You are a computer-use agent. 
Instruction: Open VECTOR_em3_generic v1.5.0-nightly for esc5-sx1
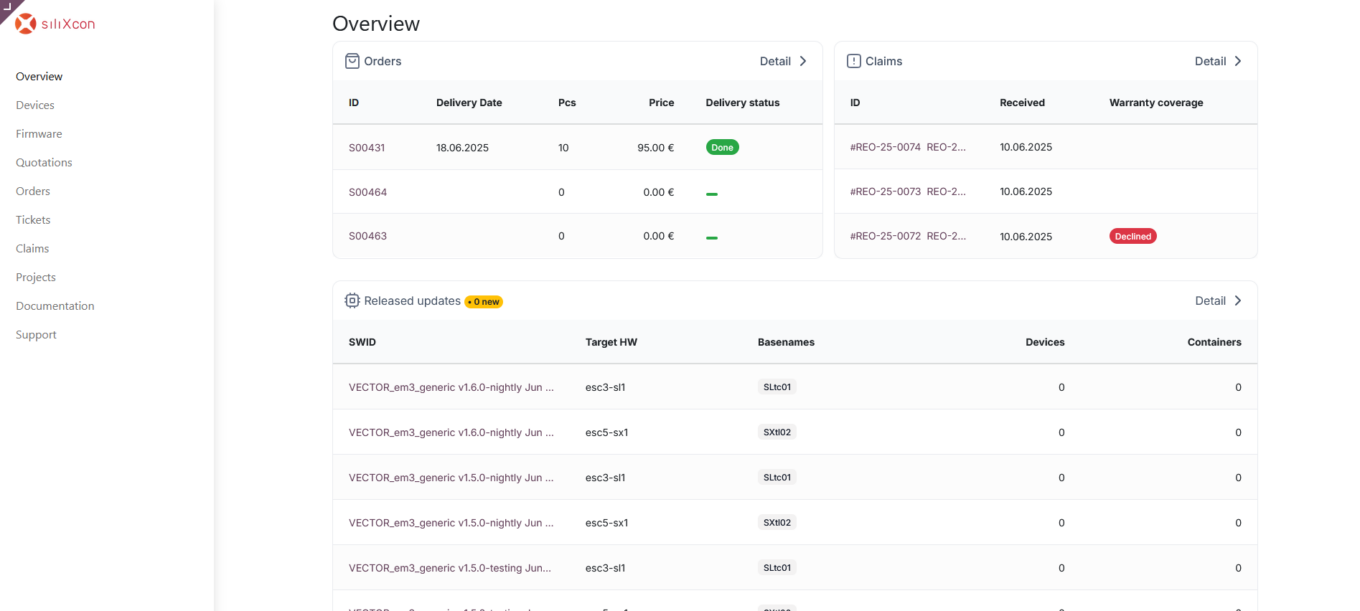pos(451,522)
